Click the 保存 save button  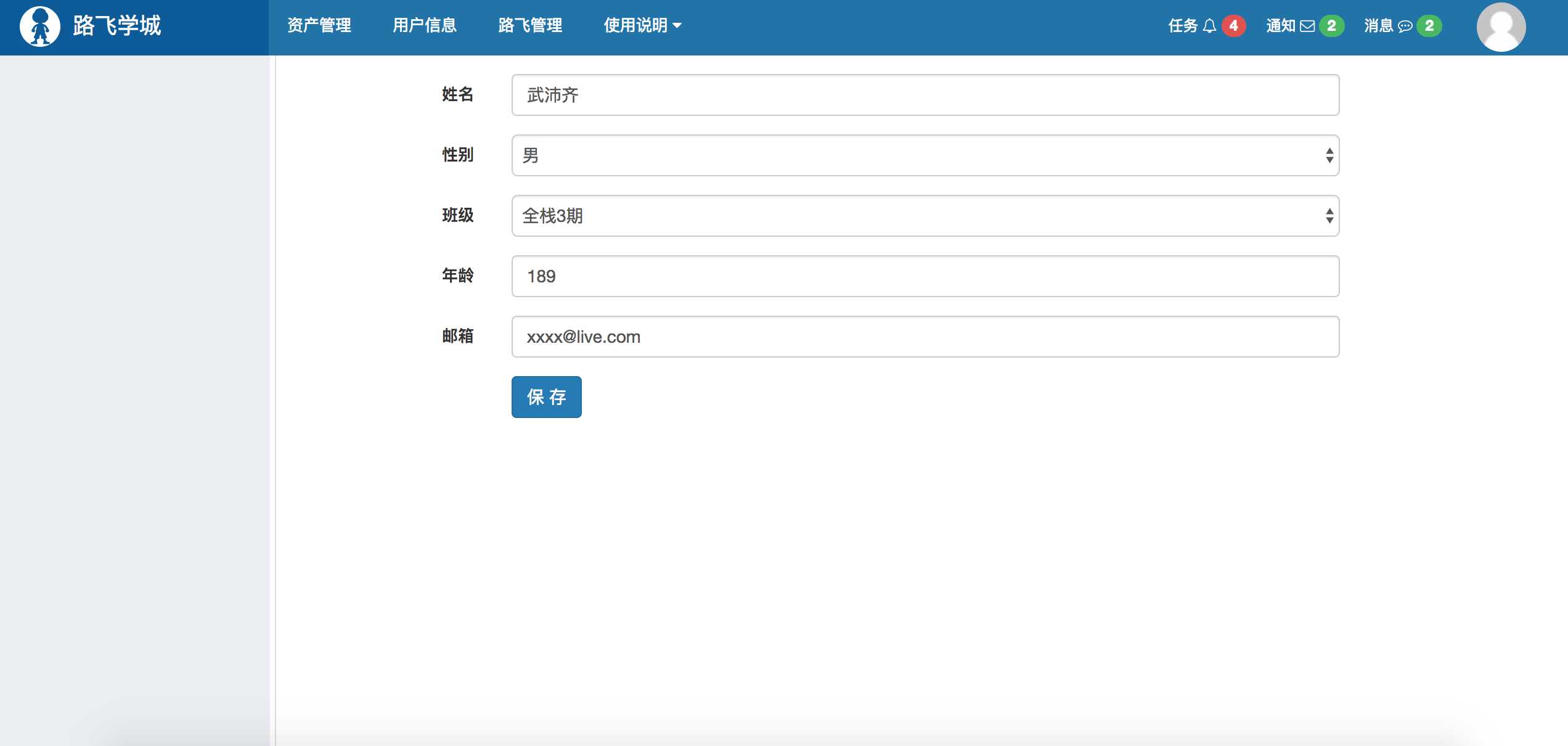(546, 397)
